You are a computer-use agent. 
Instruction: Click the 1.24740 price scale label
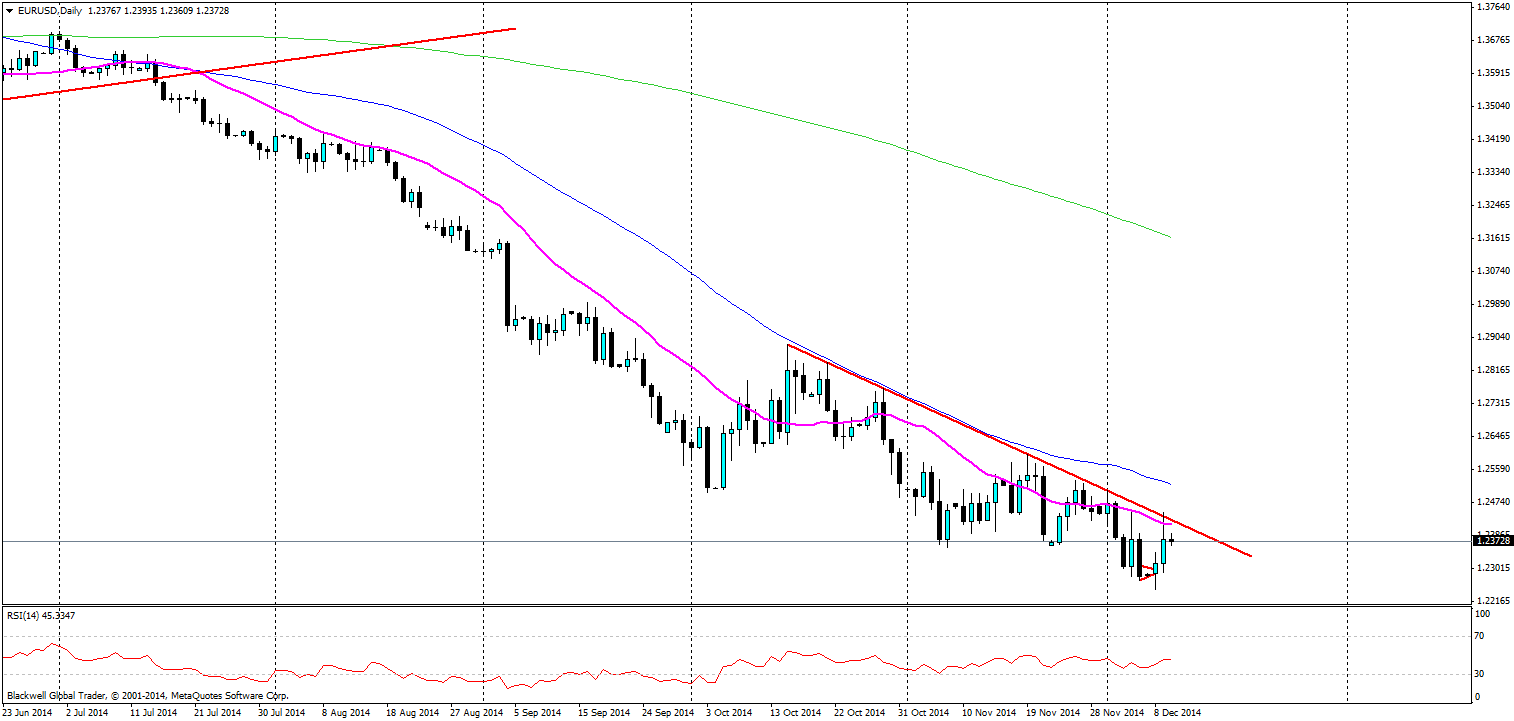point(1492,501)
